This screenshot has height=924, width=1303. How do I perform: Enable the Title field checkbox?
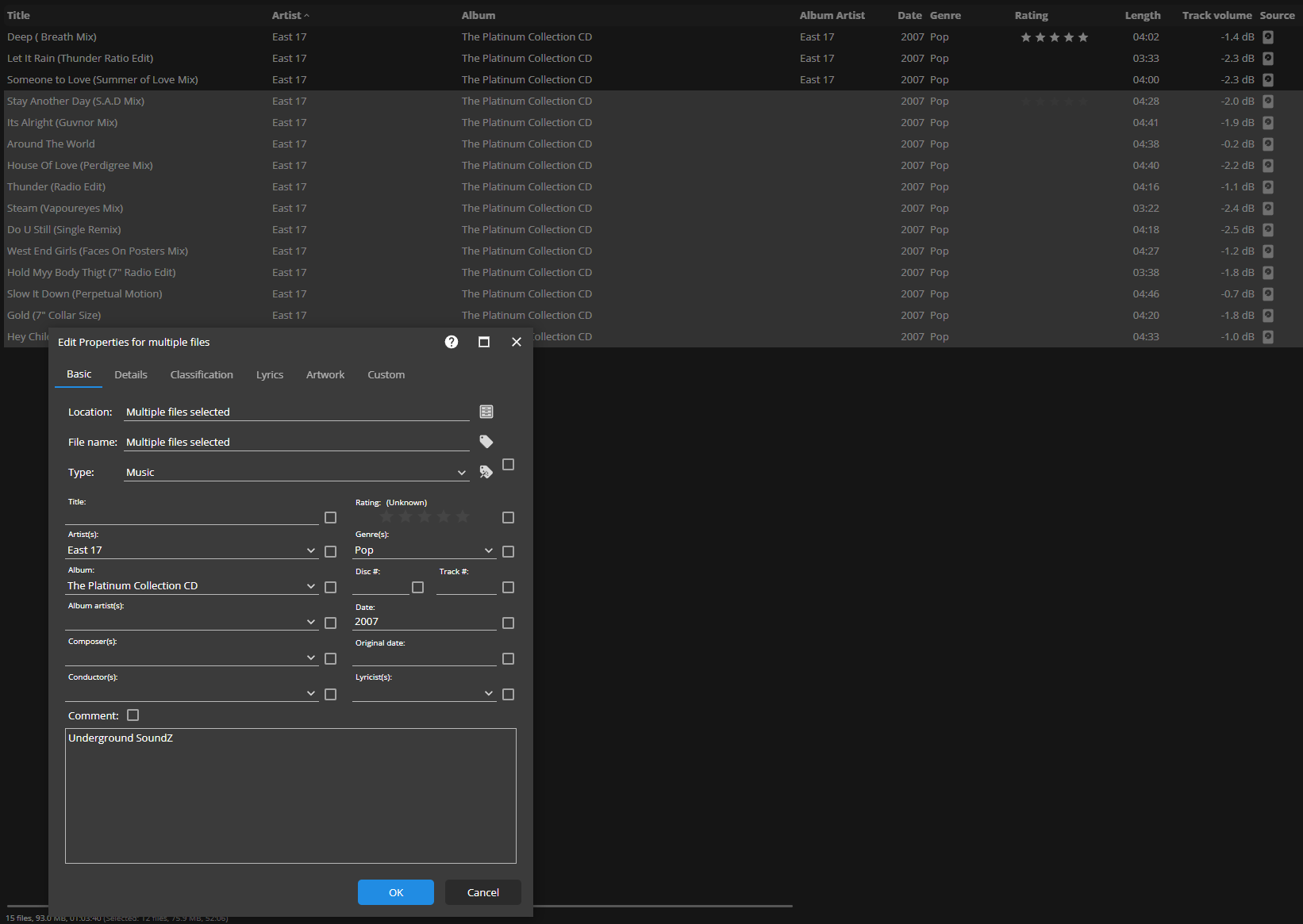click(331, 518)
